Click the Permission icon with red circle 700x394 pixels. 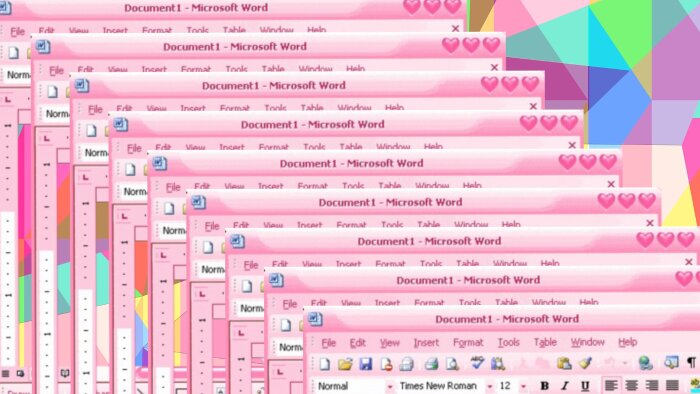[x=386, y=364]
